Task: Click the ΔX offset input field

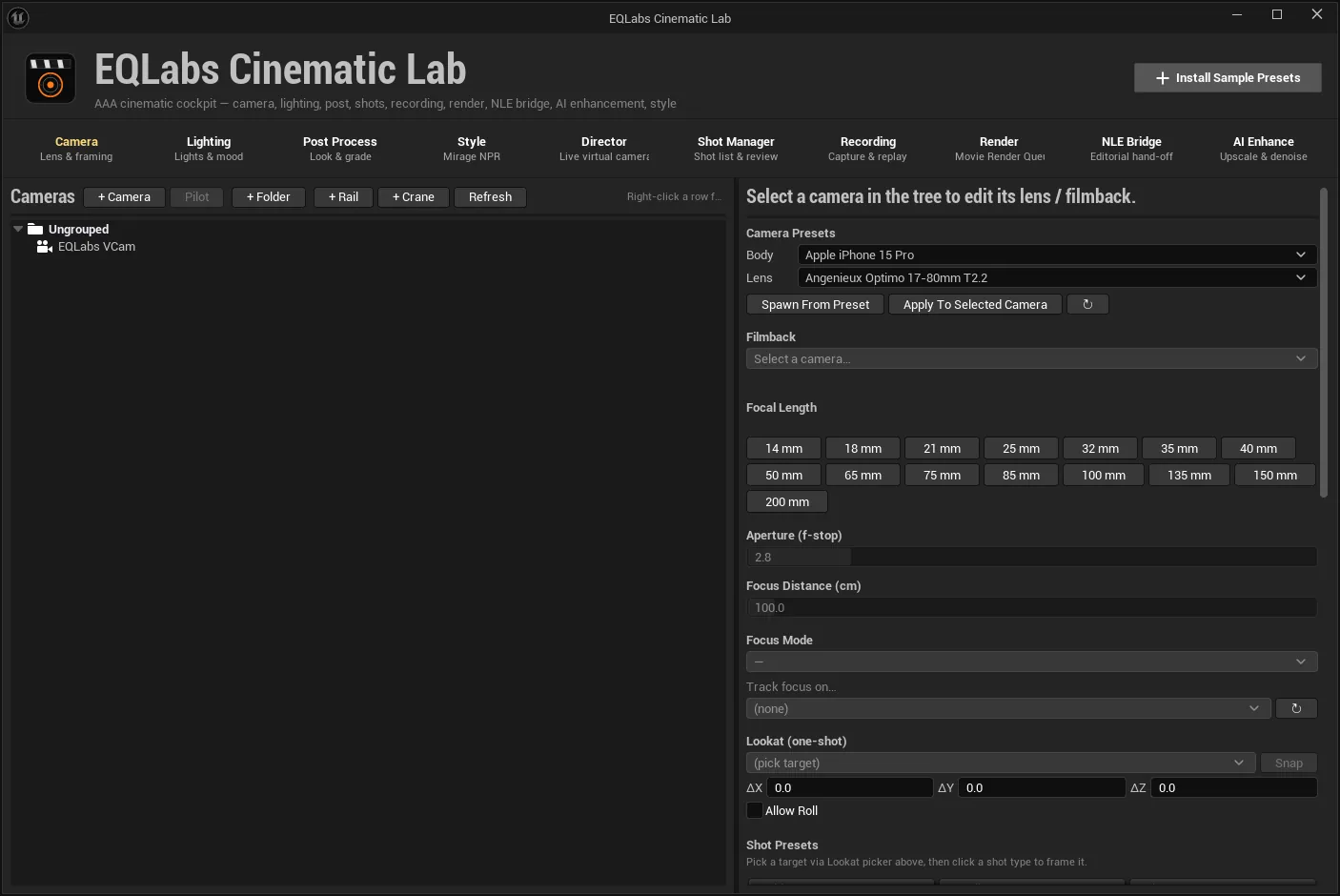Action: tap(849, 787)
